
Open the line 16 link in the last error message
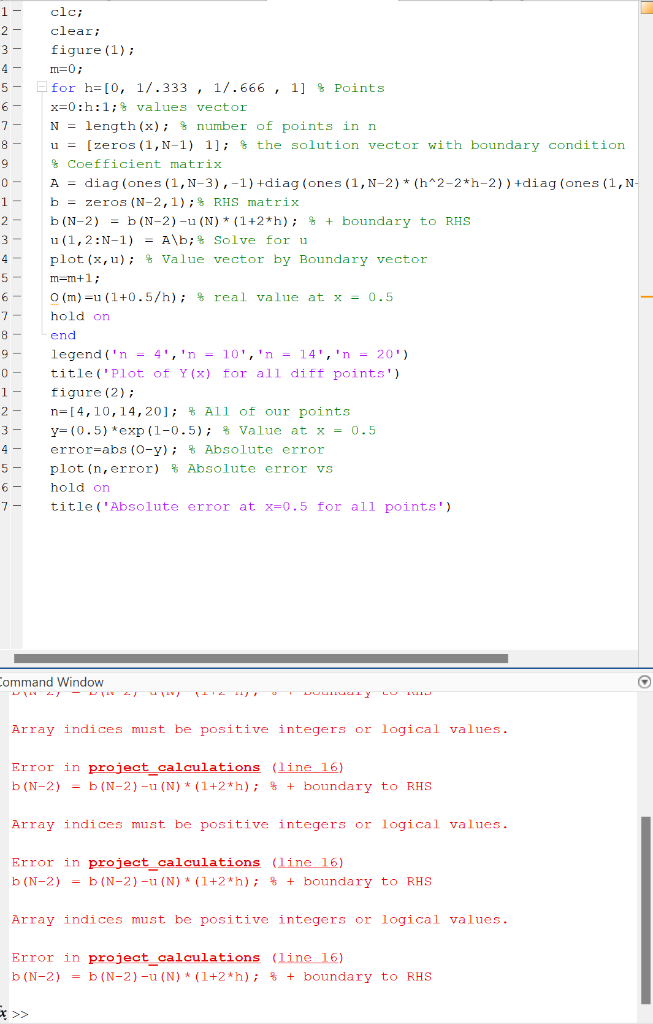[308, 957]
